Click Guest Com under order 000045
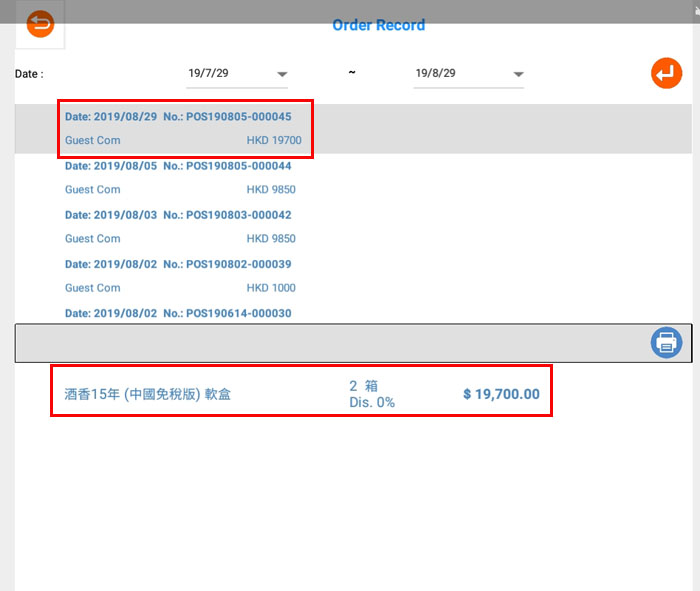This screenshot has width=700, height=591. click(x=93, y=140)
